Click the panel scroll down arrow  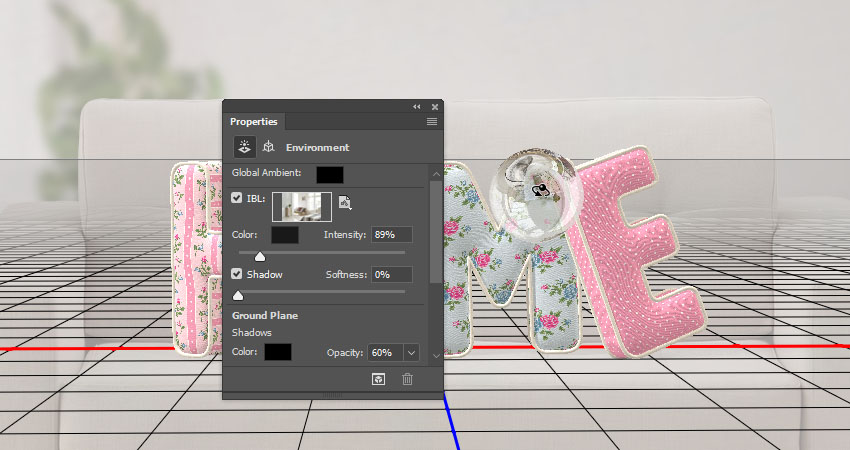[436, 356]
